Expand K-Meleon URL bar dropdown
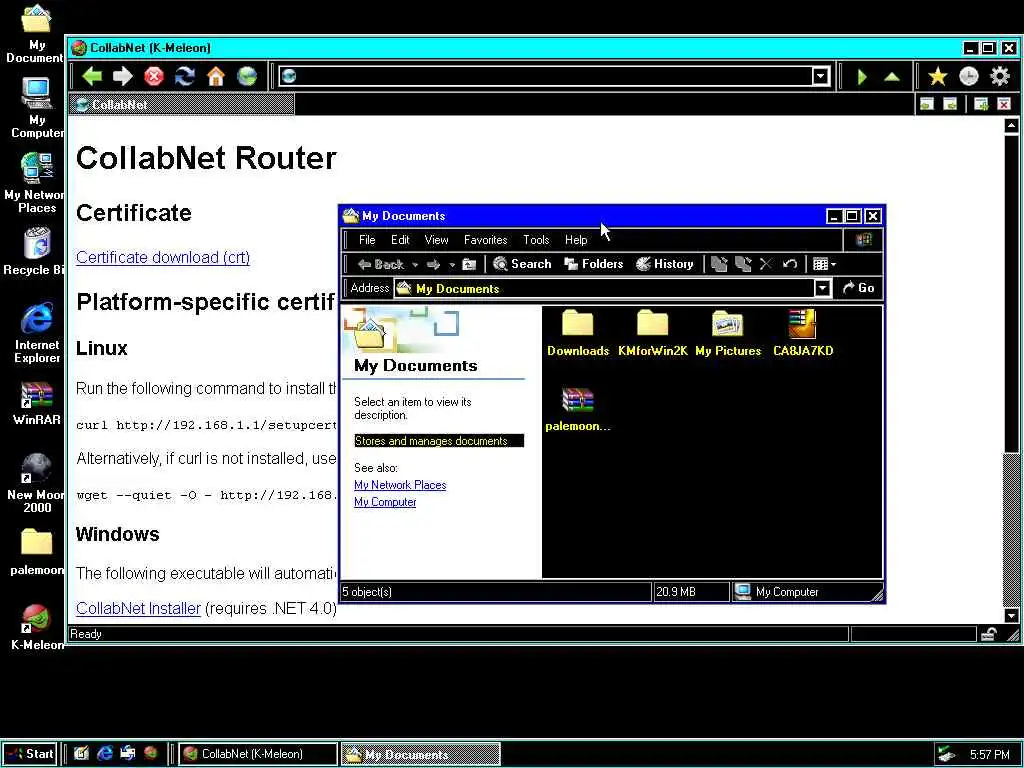 coord(821,76)
